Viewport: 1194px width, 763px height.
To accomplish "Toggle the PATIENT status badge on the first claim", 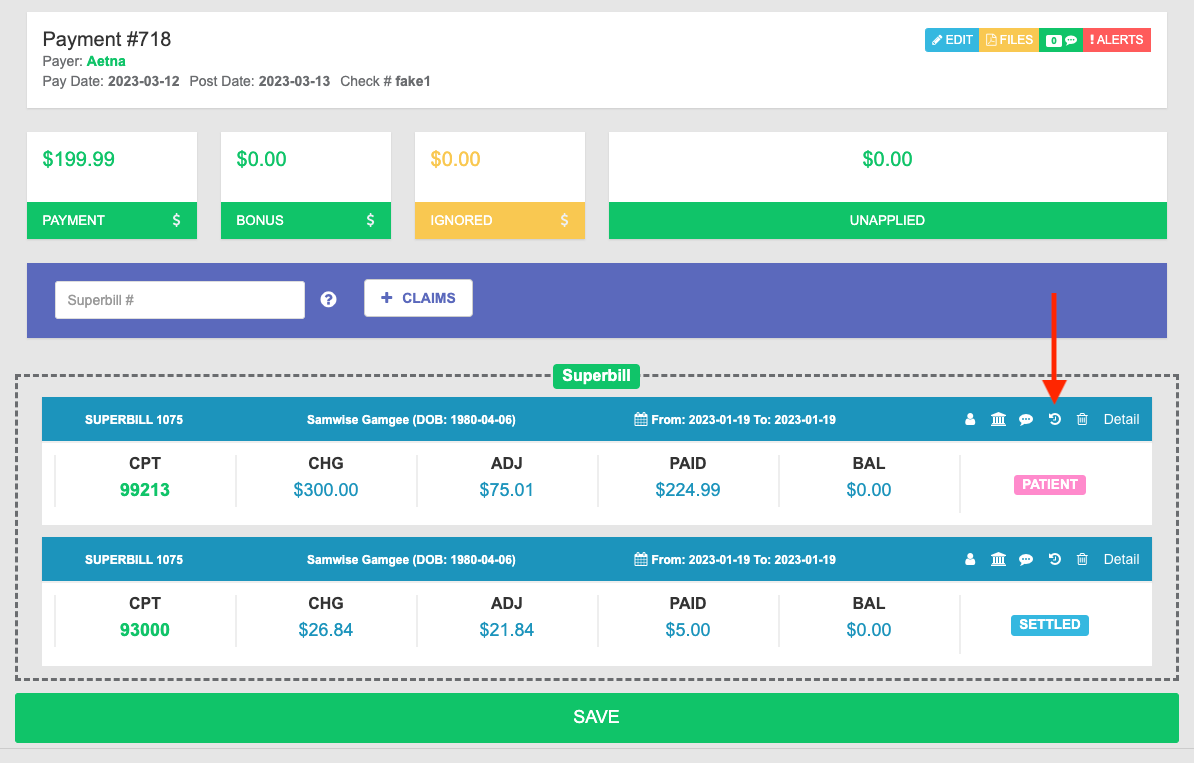I will (x=1049, y=484).
